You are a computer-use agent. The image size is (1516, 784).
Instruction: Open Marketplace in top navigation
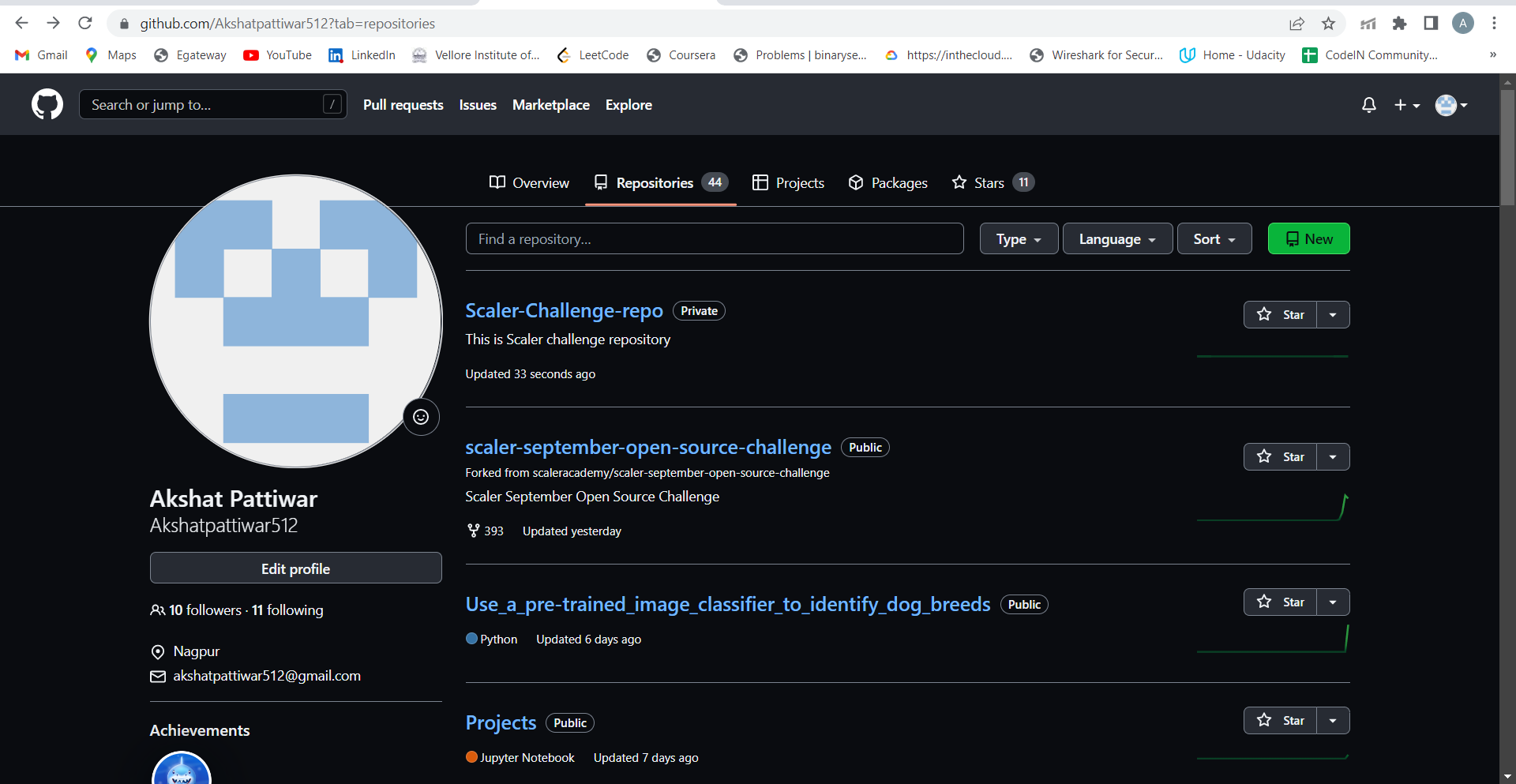click(x=551, y=105)
